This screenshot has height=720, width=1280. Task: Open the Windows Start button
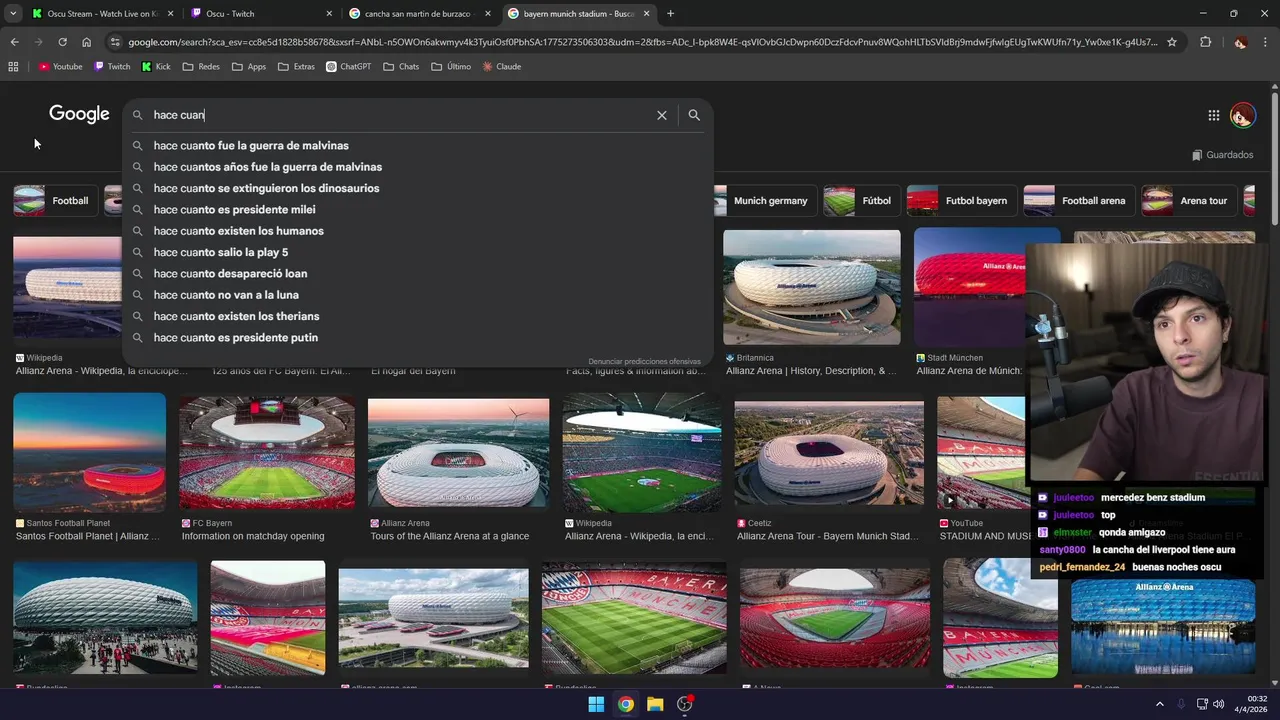click(x=596, y=704)
